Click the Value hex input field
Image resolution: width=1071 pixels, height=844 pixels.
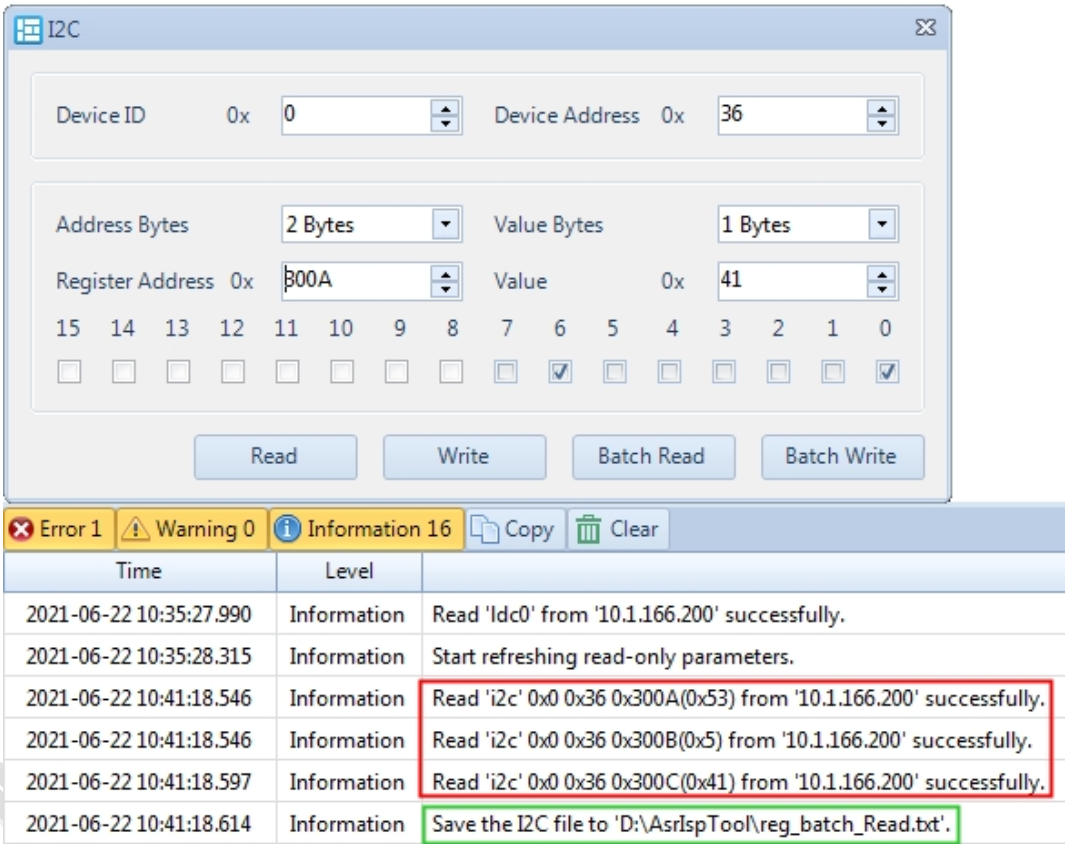pyautogui.click(x=790, y=281)
